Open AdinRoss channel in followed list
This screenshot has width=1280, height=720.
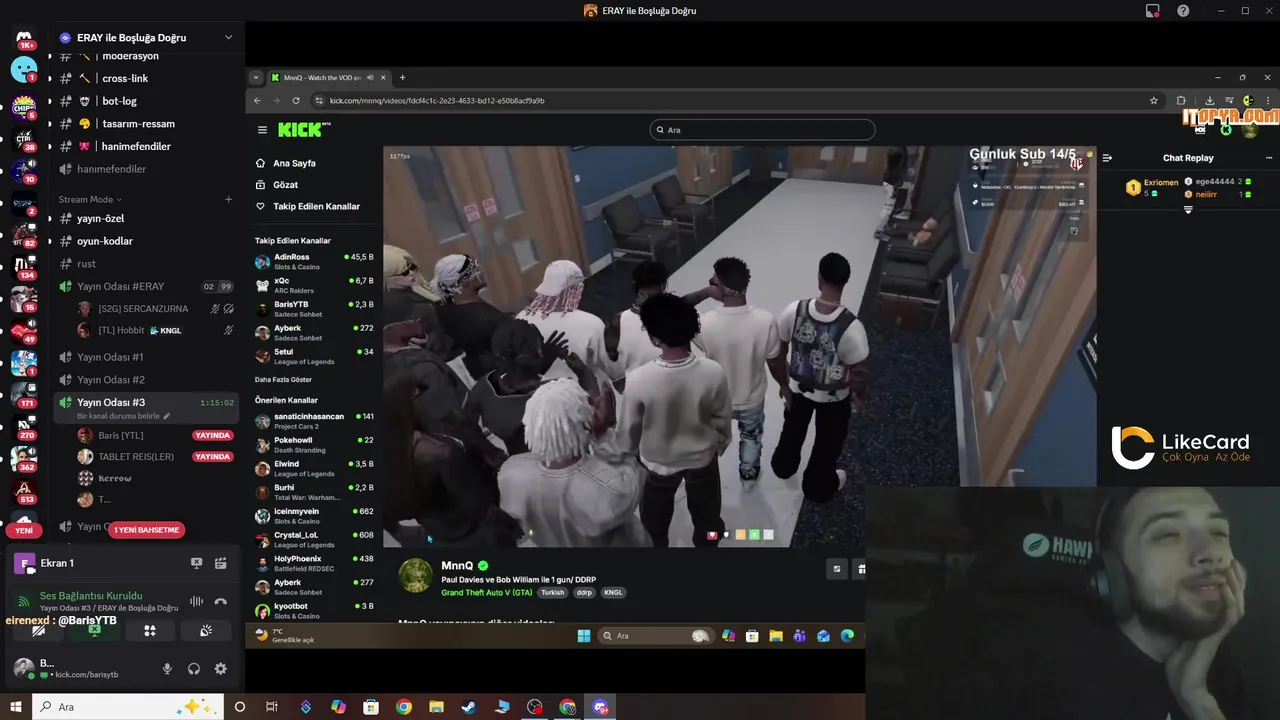314,261
